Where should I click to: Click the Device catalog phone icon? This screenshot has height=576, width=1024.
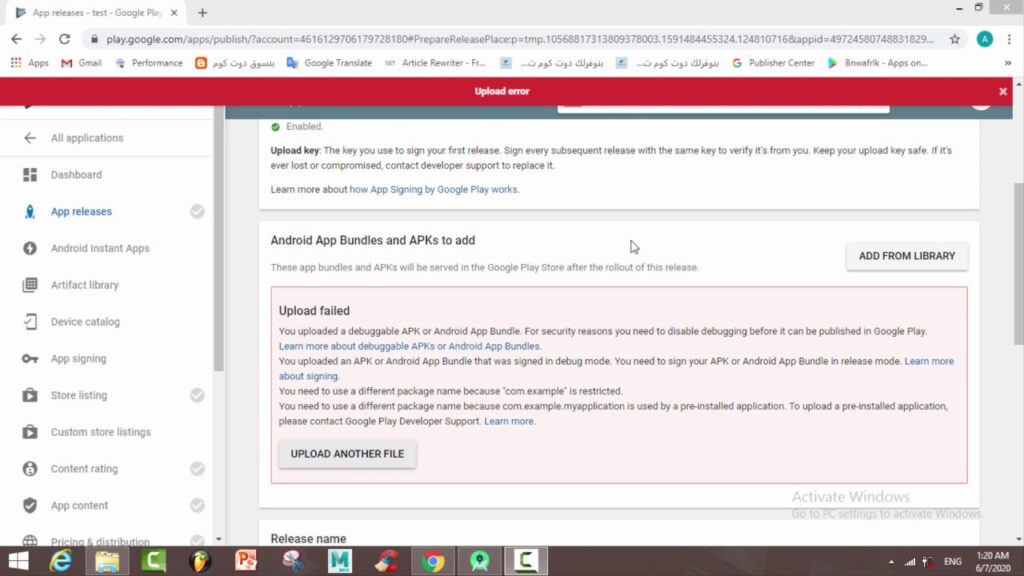click(30, 321)
